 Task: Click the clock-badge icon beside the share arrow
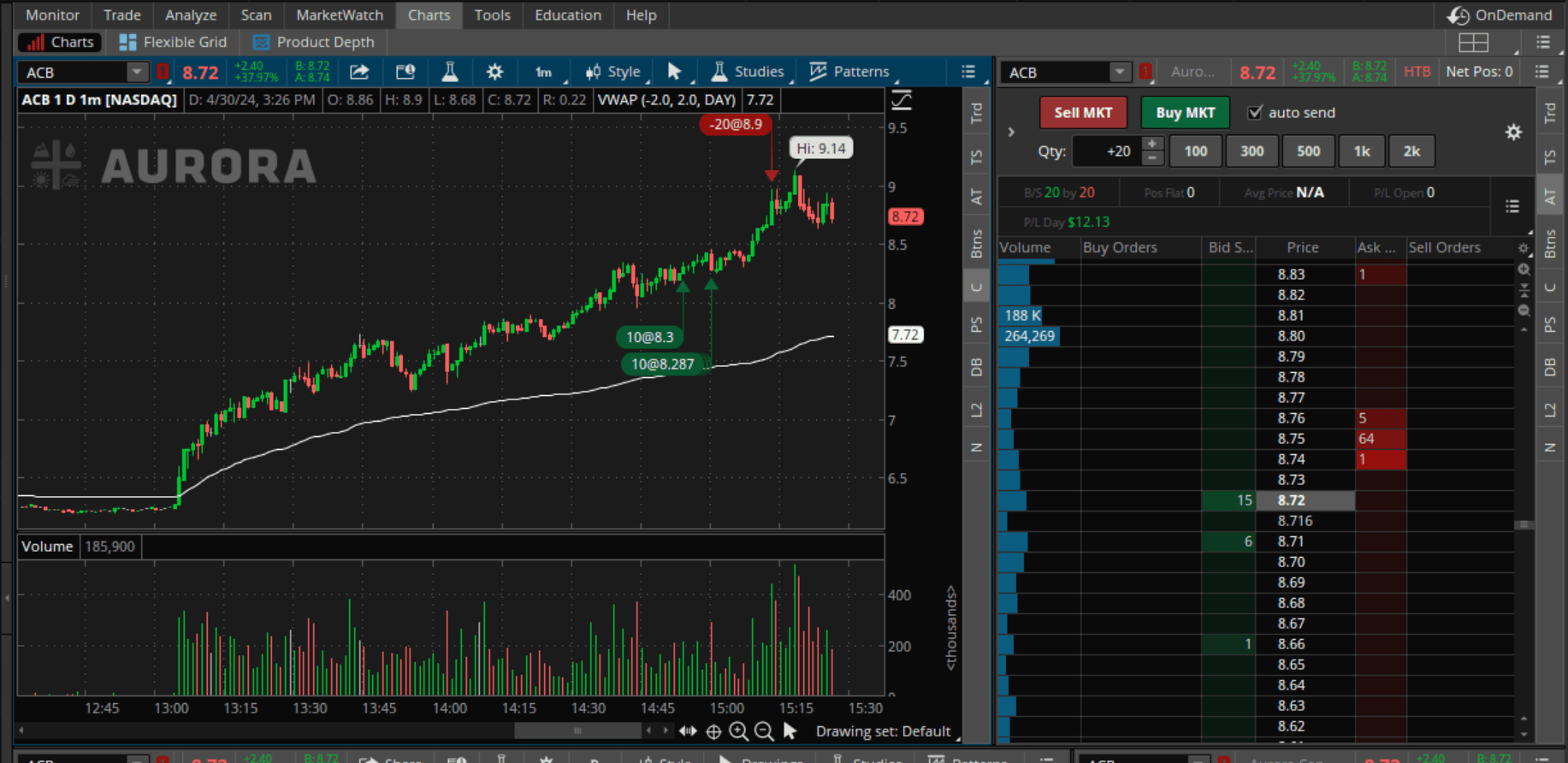(x=405, y=72)
